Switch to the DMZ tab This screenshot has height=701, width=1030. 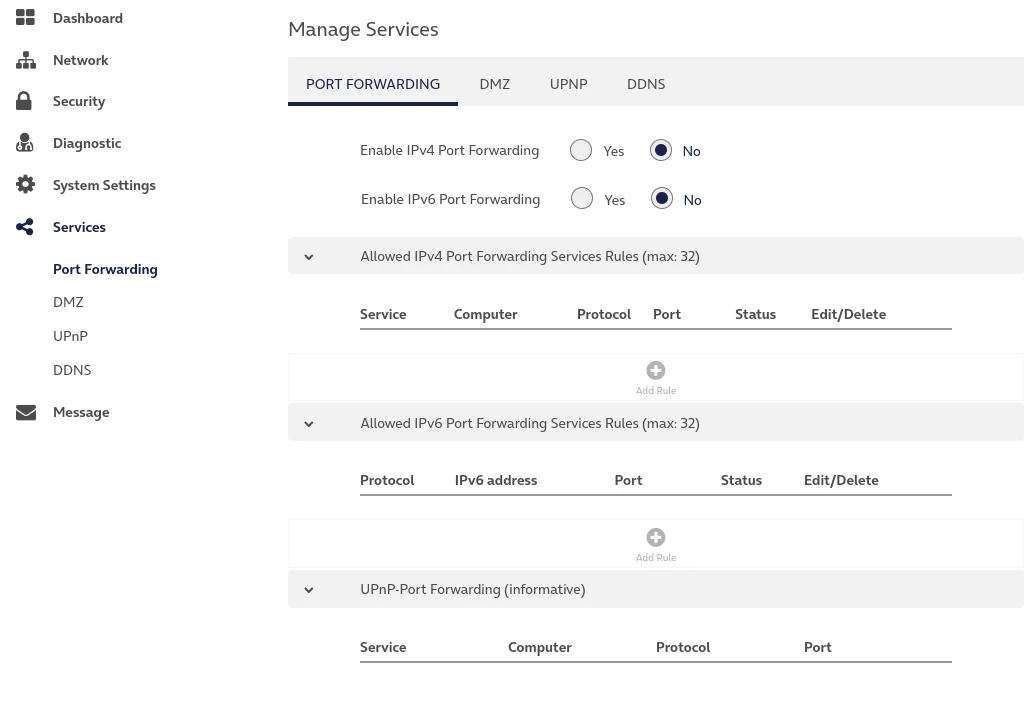[495, 84]
